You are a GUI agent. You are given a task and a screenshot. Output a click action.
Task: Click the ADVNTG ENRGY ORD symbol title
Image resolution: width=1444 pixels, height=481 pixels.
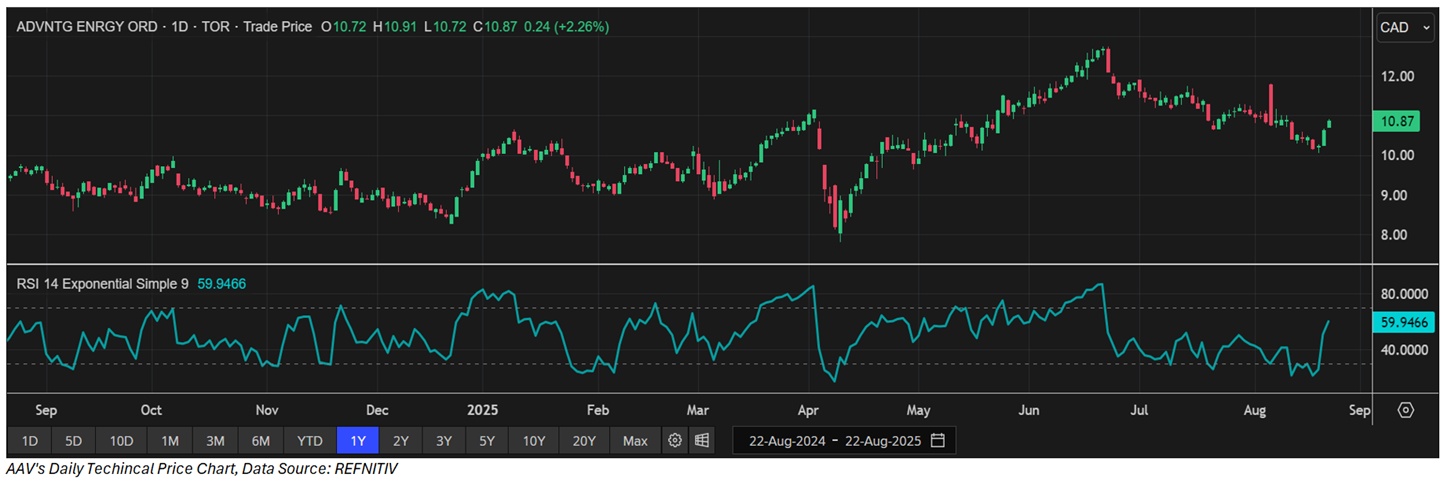pos(87,27)
